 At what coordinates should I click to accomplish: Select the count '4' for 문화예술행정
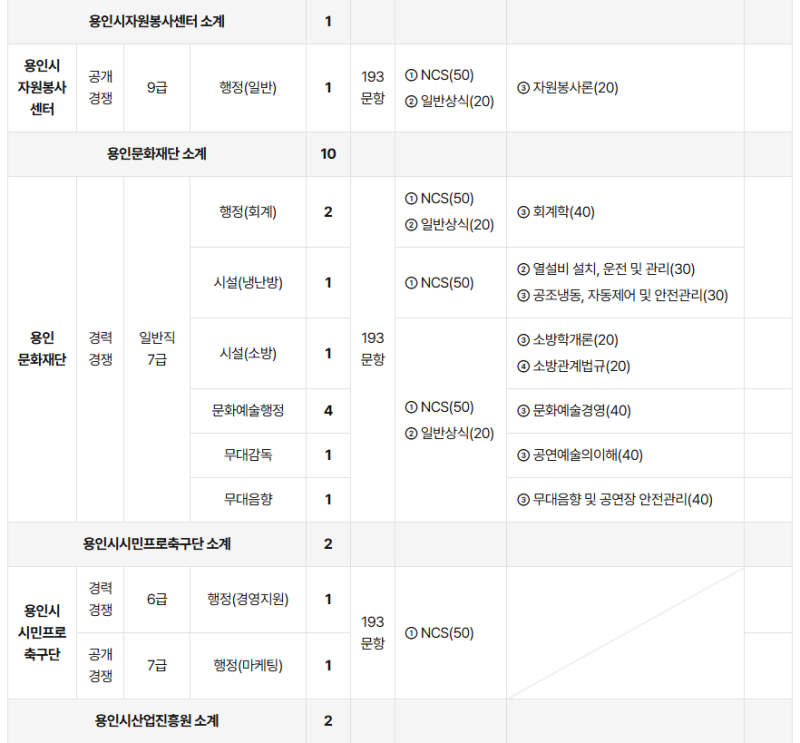point(328,411)
